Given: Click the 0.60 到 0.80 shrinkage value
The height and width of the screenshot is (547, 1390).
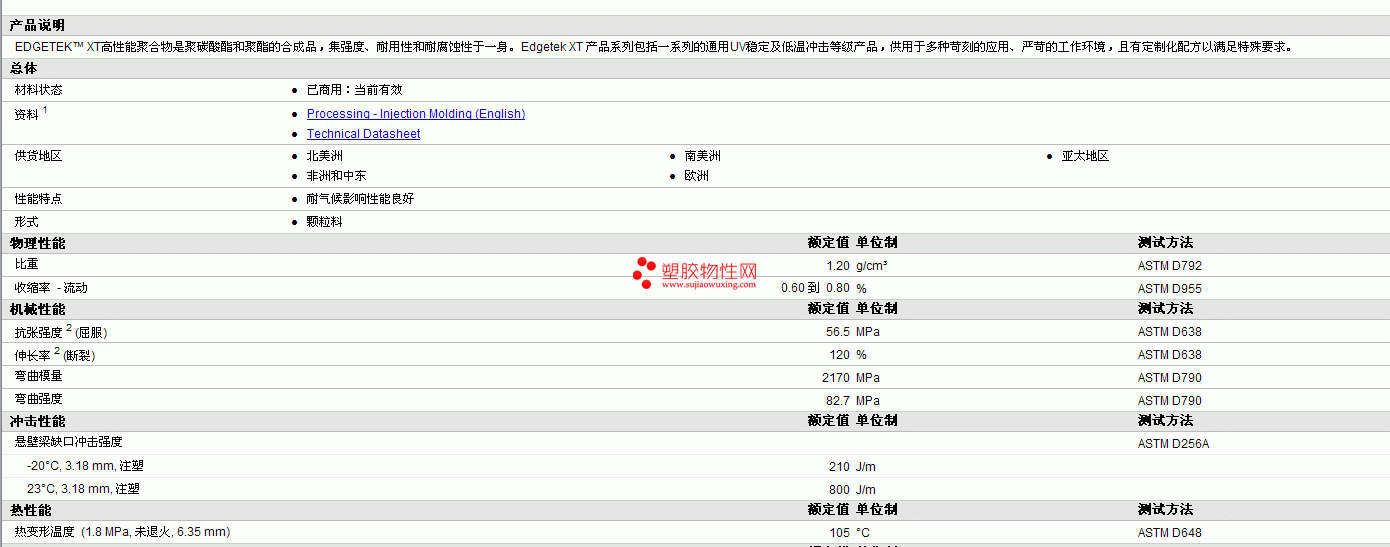Looking at the screenshot, I should coord(816,288).
